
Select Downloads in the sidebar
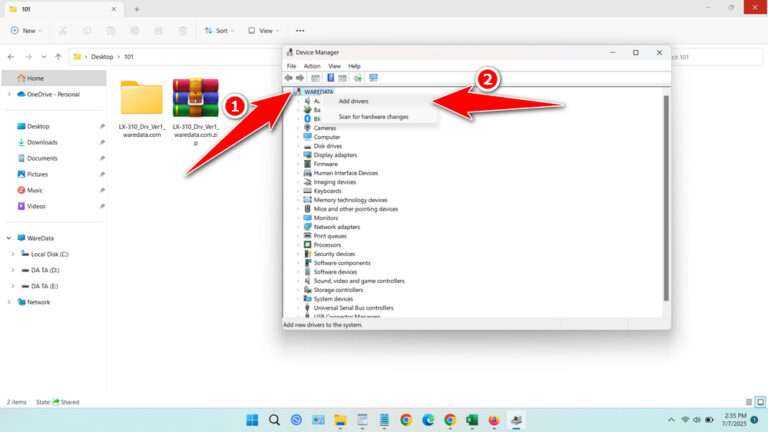pos(42,142)
